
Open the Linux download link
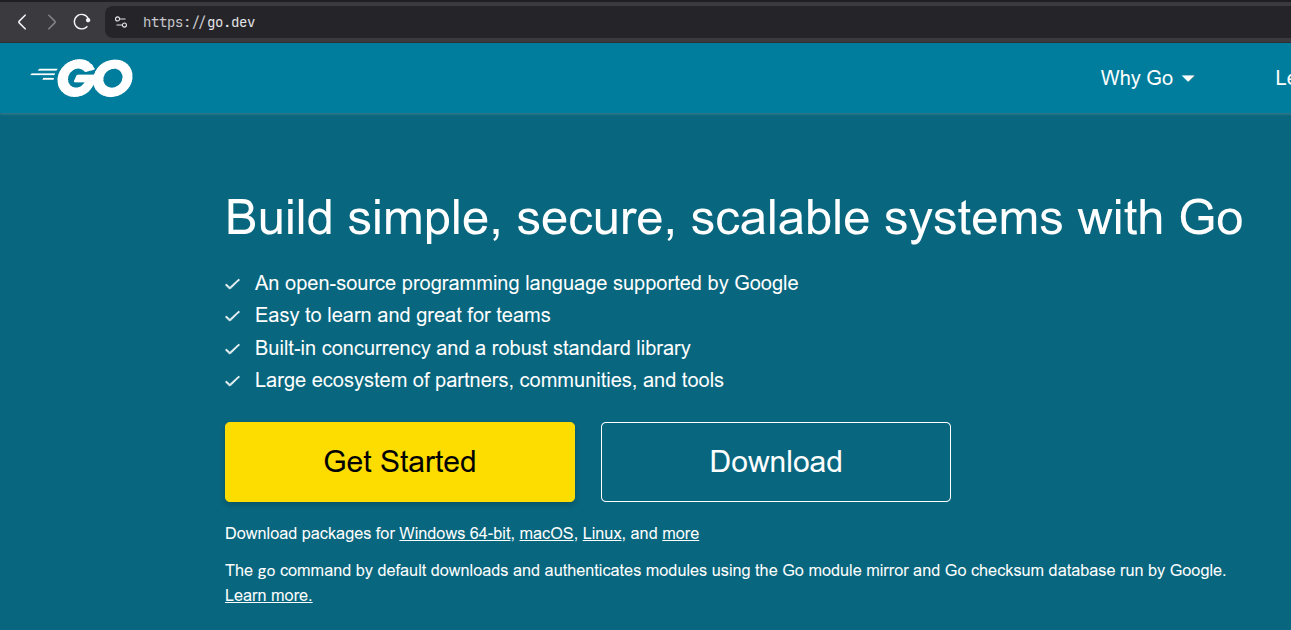pos(602,533)
